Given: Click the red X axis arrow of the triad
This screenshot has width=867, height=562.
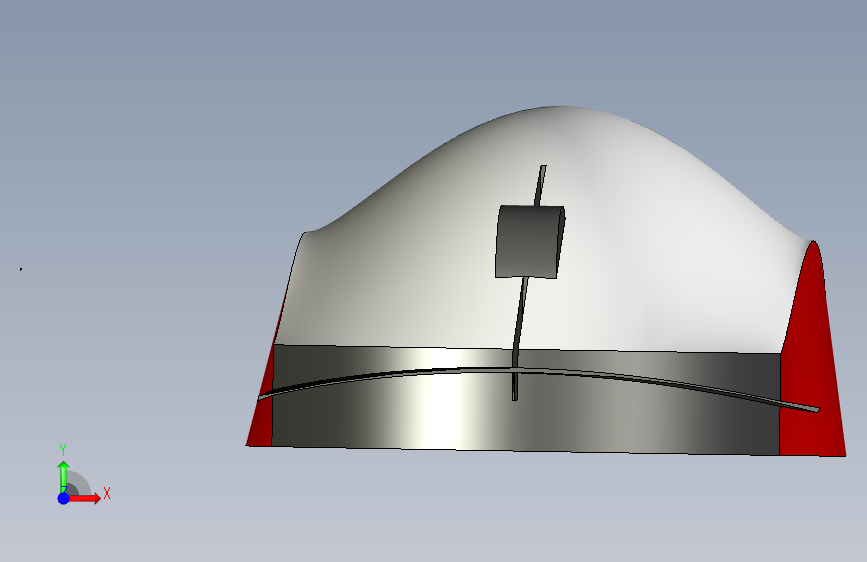Looking at the screenshot, I should point(86,498).
